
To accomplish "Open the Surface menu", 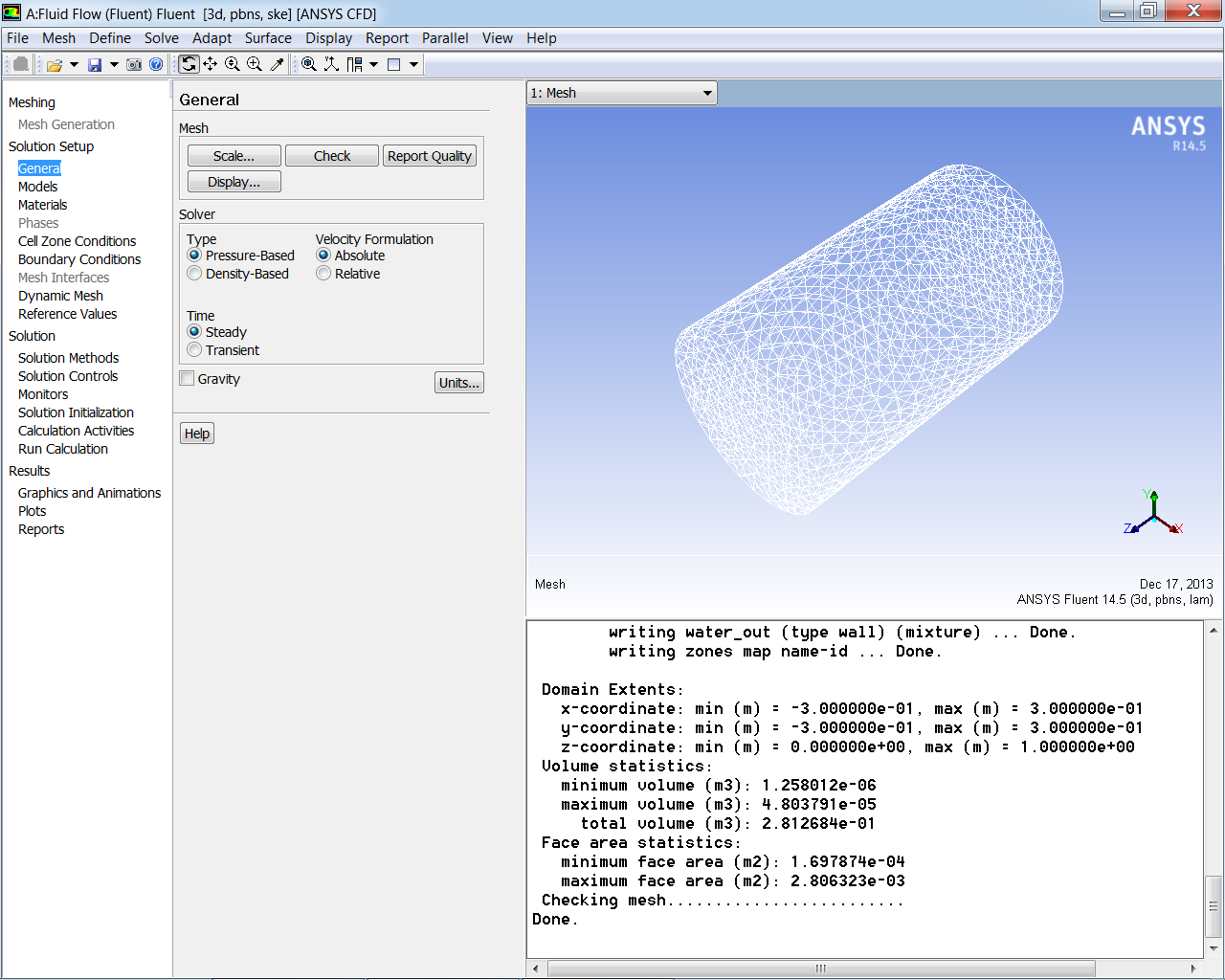I will [x=268, y=38].
